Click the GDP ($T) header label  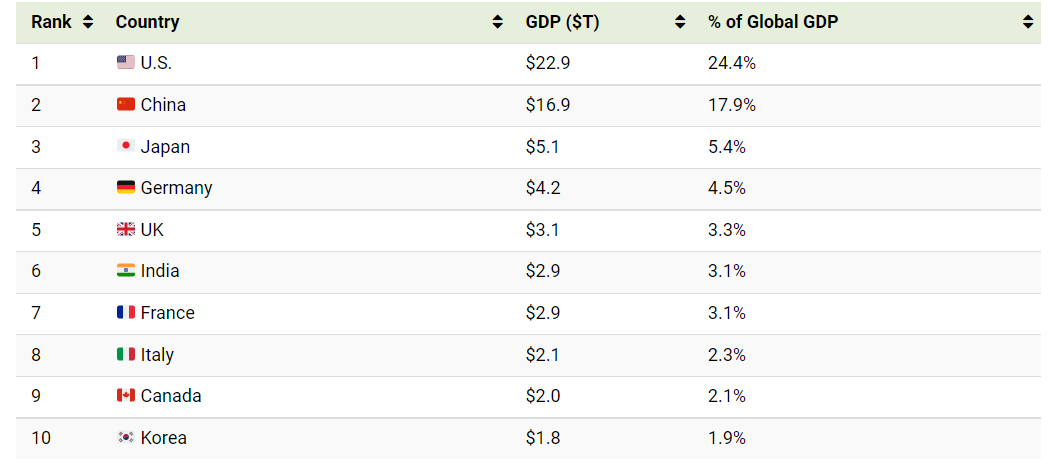(x=562, y=22)
